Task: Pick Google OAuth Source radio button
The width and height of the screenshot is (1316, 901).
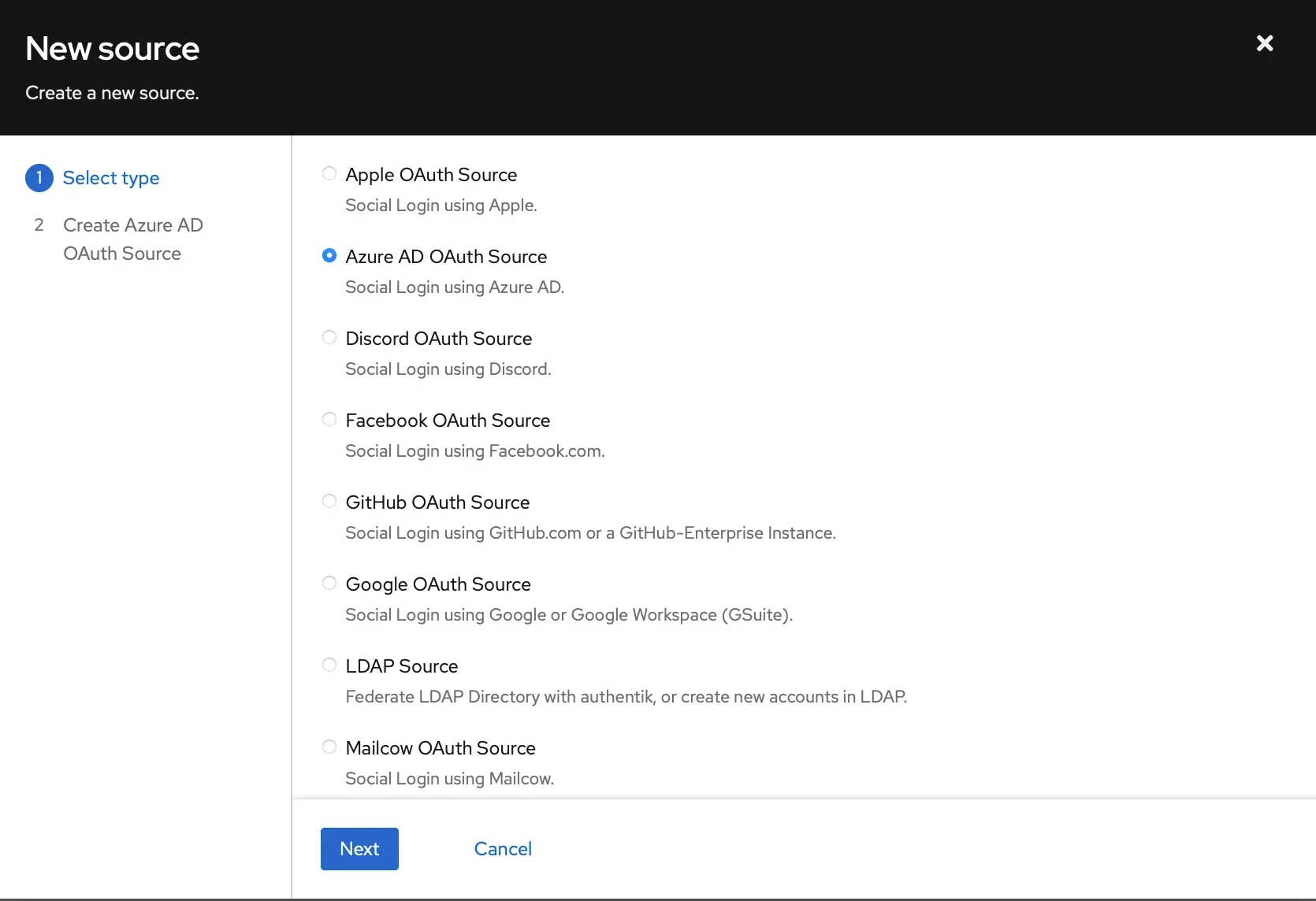Action: 329,583
